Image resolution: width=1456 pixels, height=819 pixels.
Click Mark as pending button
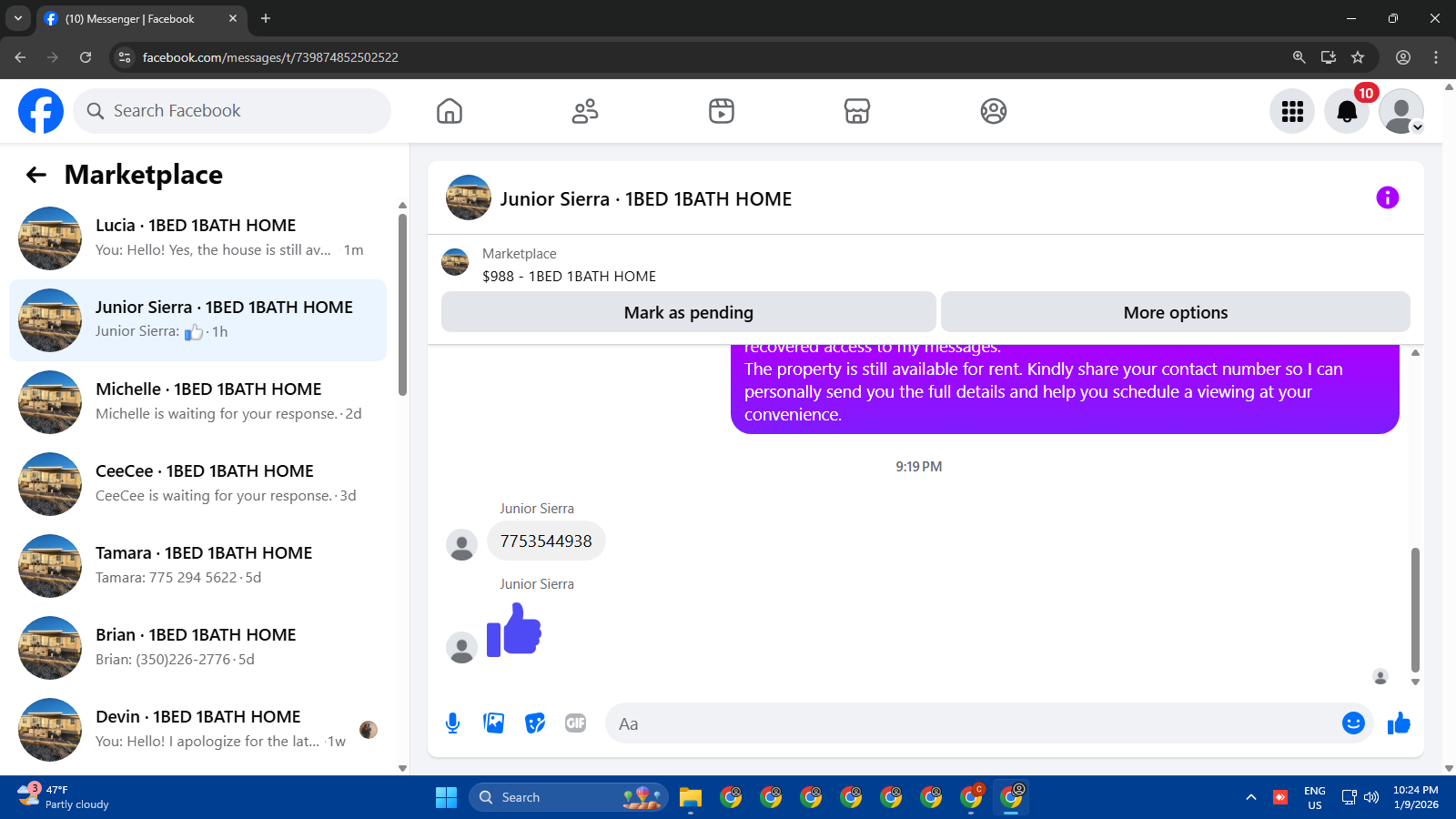[x=689, y=312]
